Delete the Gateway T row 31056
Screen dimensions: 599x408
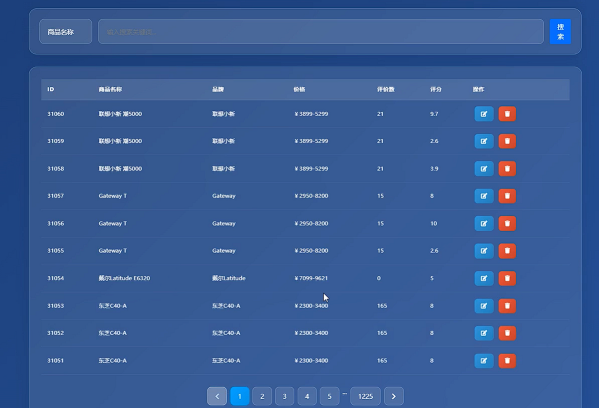(507, 223)
